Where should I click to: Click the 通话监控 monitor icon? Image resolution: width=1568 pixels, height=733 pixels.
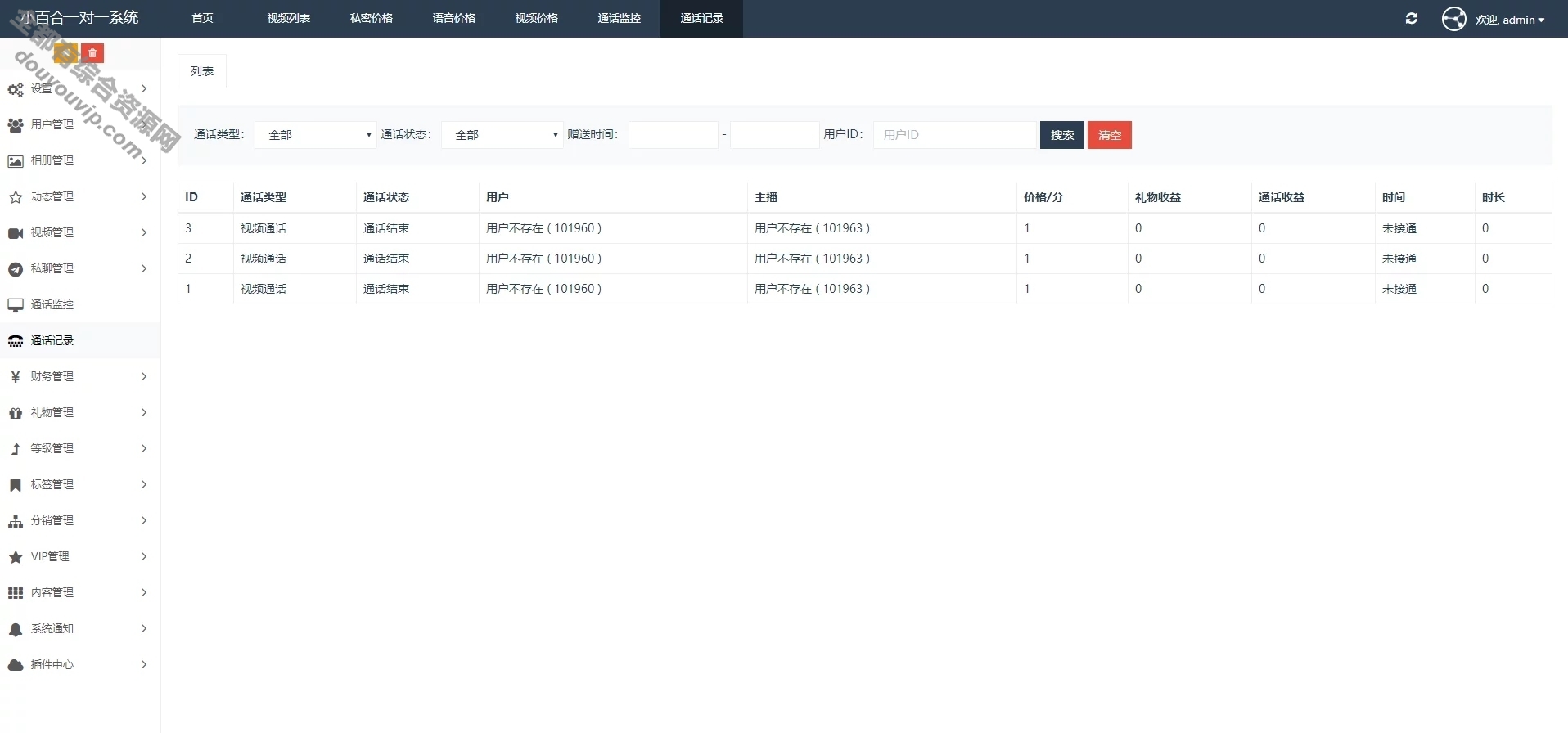click(x=16, y=305)
